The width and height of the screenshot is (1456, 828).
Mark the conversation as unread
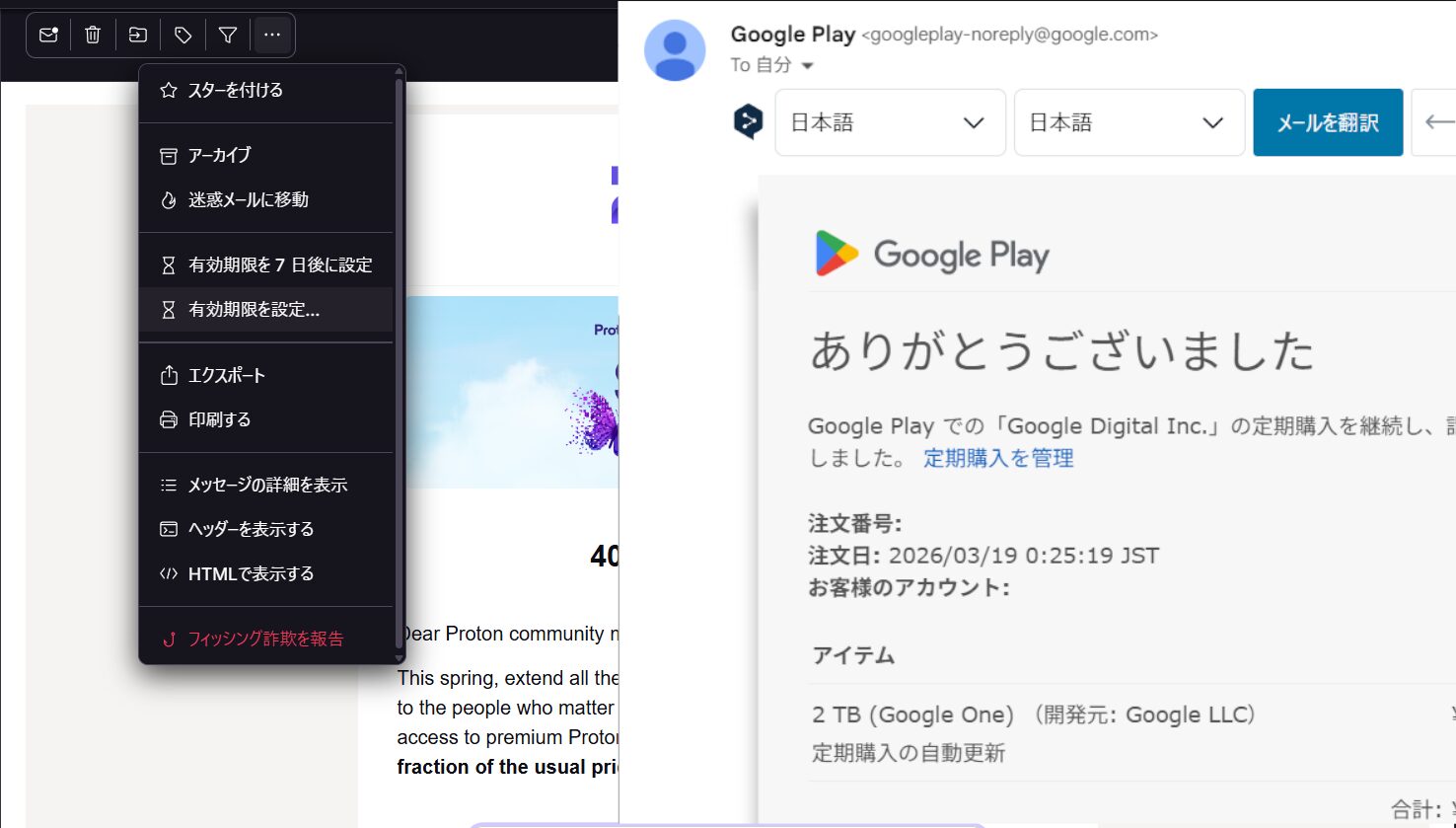tap(47, 35)
